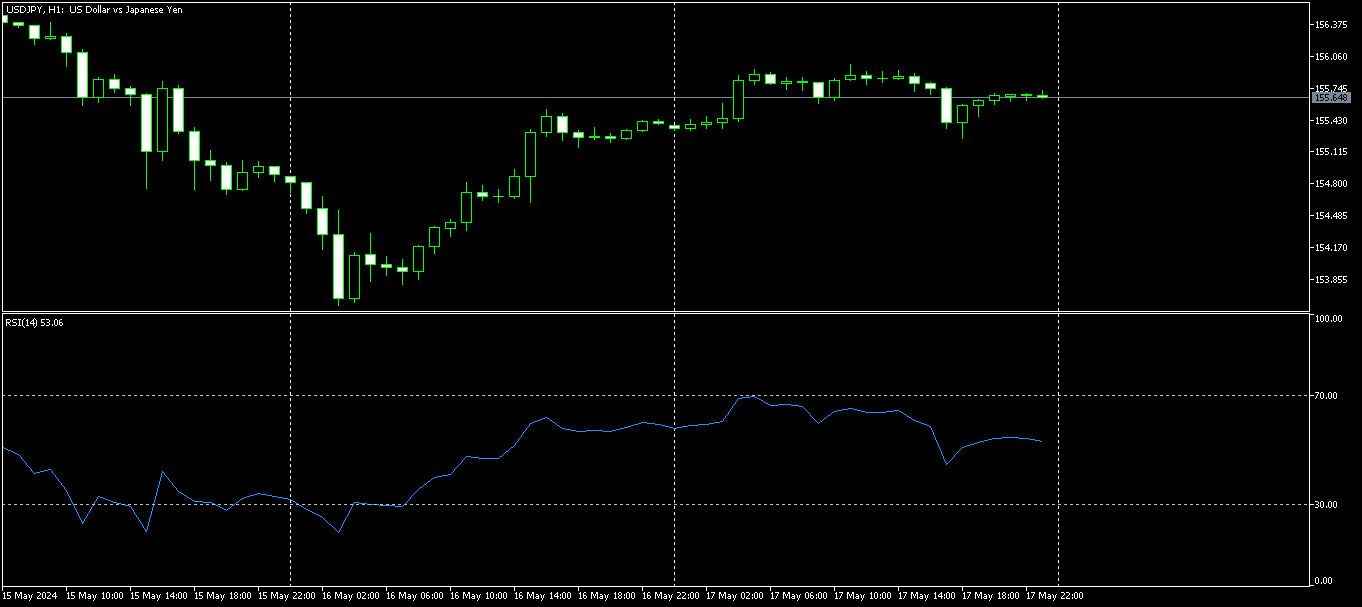Click the 17 May 02:00 time axis label
Screen dimensions: 1362x607
[x=733, y=596]
